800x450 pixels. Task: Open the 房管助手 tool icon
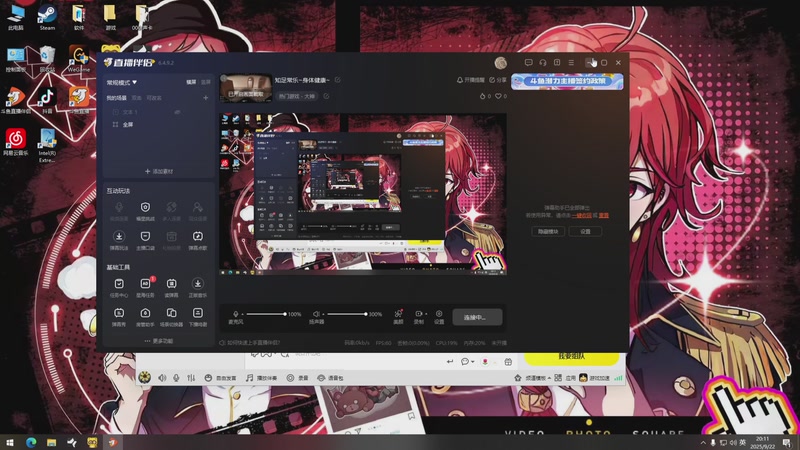click(145, 313)
